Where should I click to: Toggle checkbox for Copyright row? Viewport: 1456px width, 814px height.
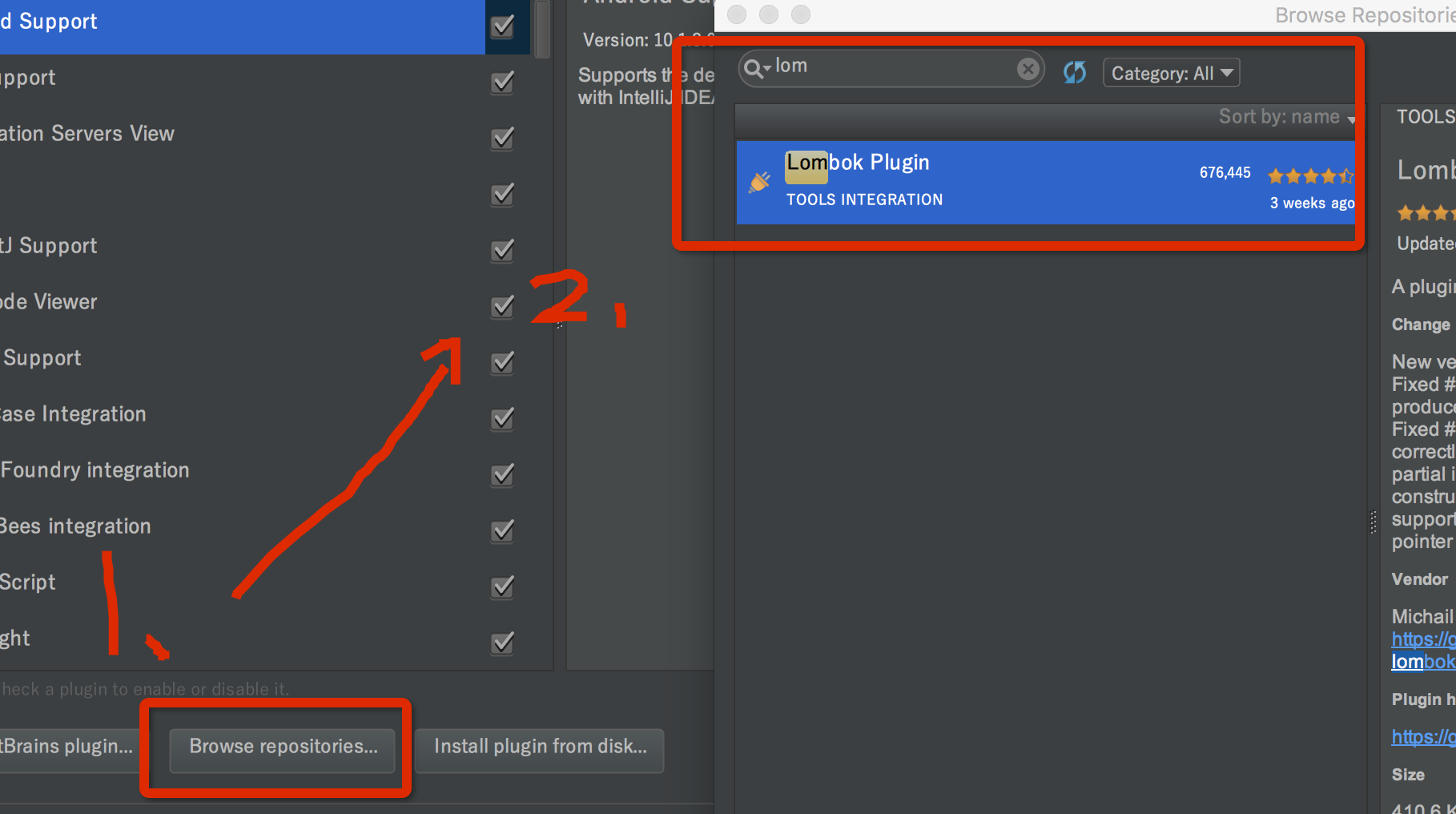coord(502,643)
